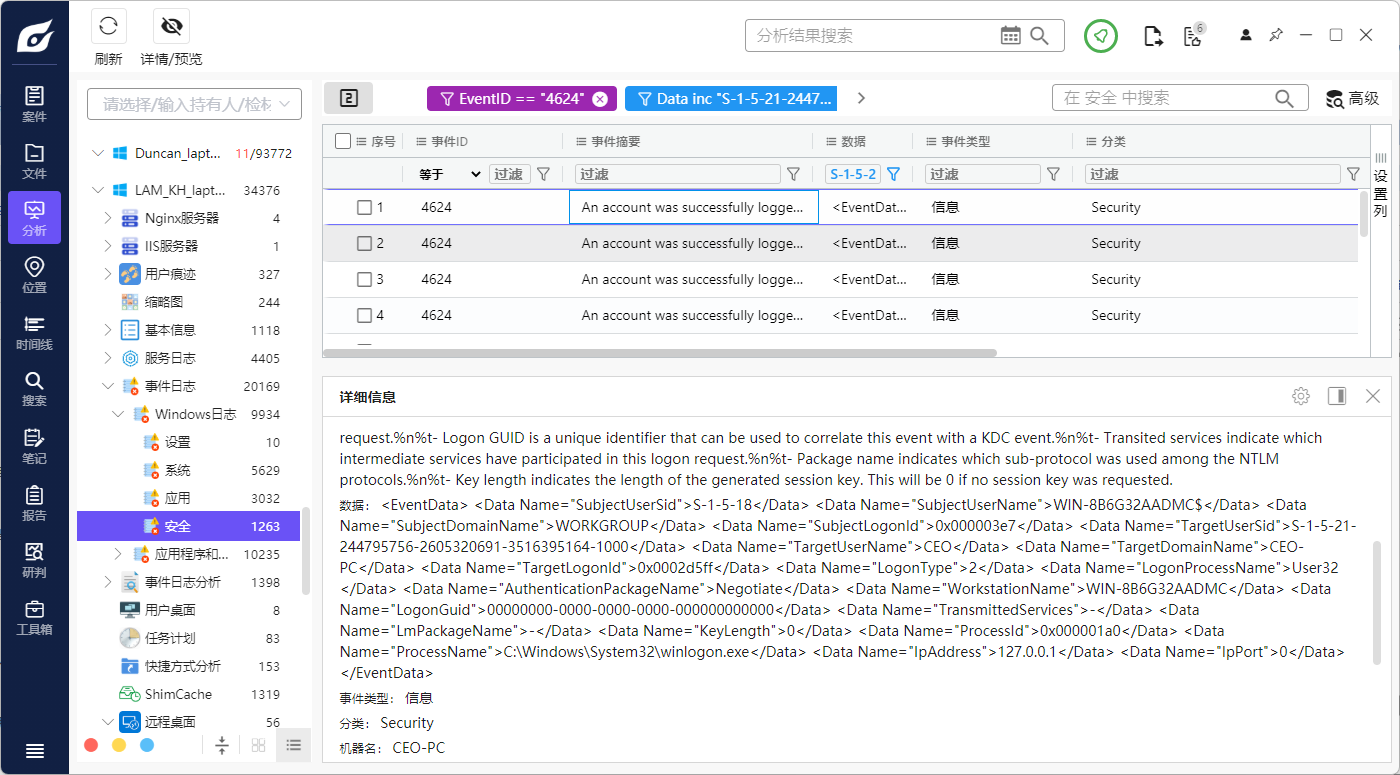This screenshot has width=1400, height=775.
Task: Check the box for row 3
Action: (x=365, y=279)
